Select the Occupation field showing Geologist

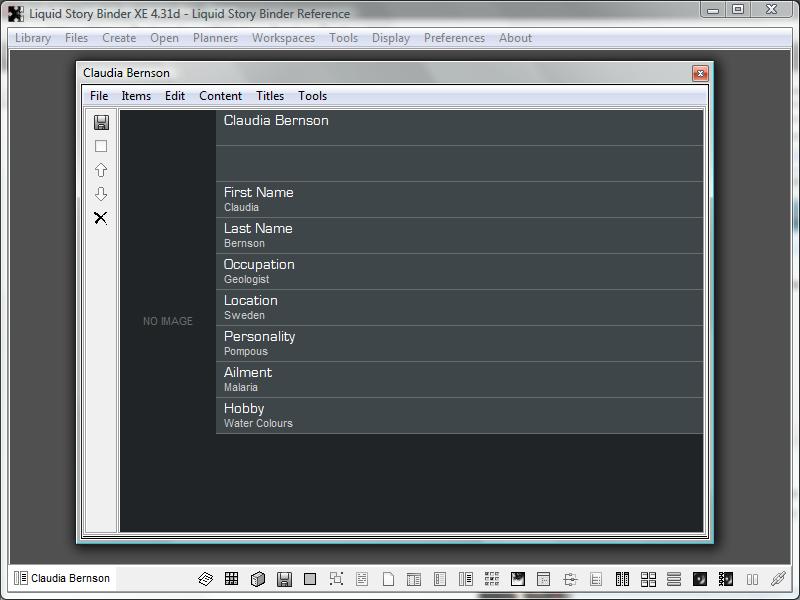tap(459, 271)
